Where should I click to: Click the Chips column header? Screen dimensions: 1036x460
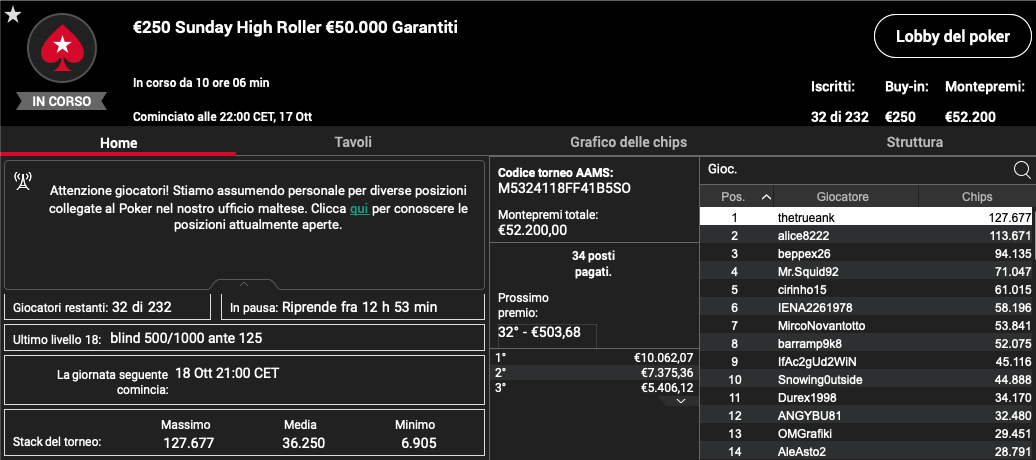coord(977,197)
